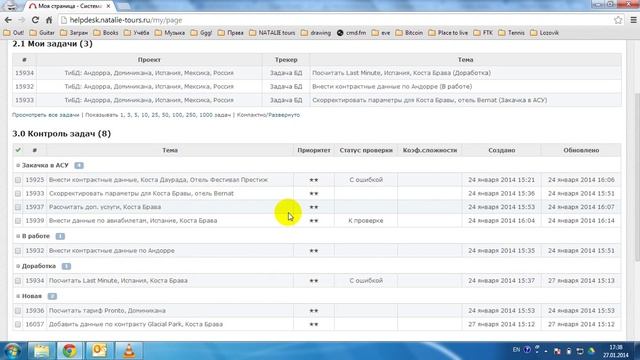Open the cmd.fm bookmark

351,33
